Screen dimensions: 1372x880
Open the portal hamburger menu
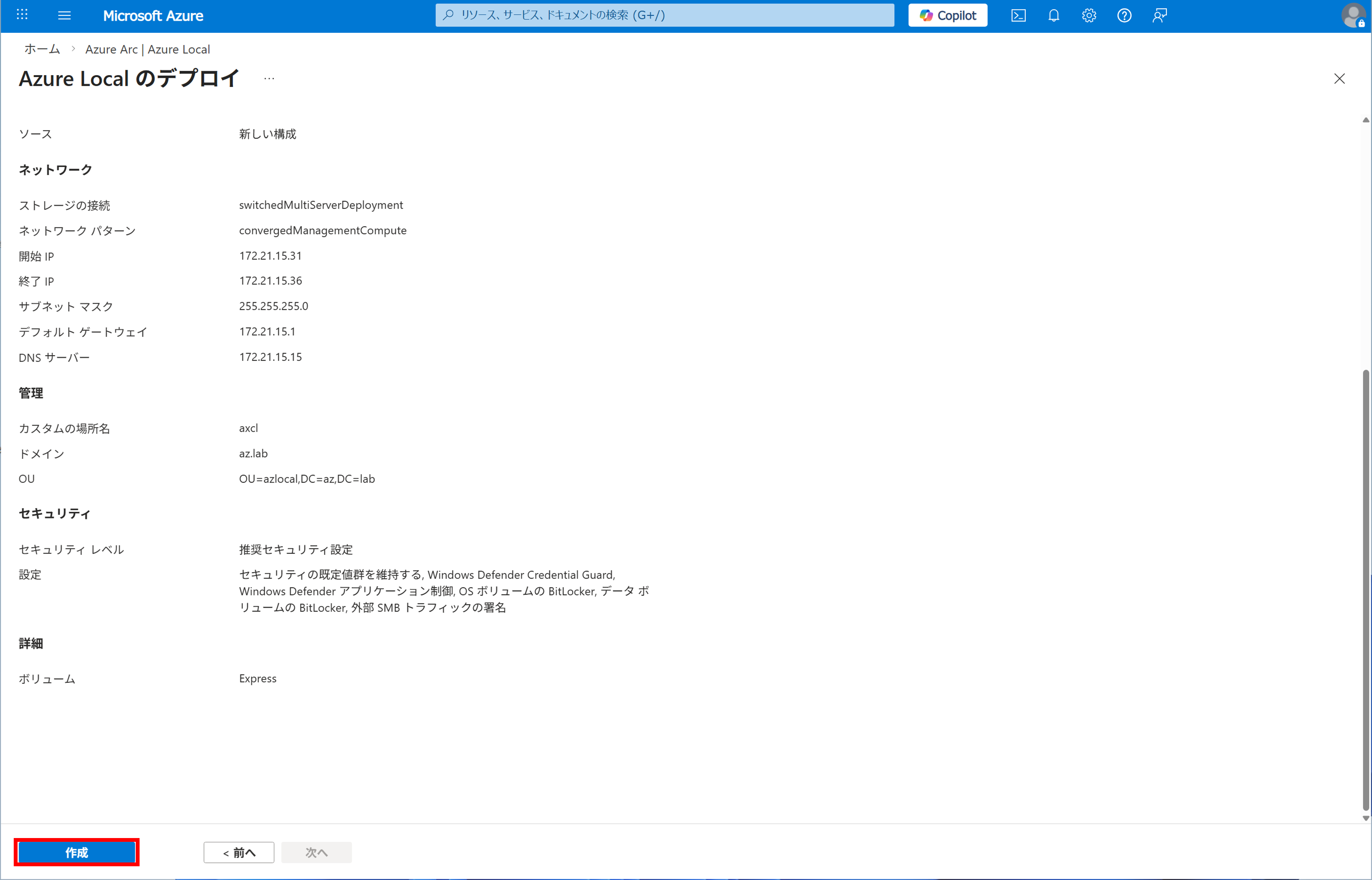point(64,15)
